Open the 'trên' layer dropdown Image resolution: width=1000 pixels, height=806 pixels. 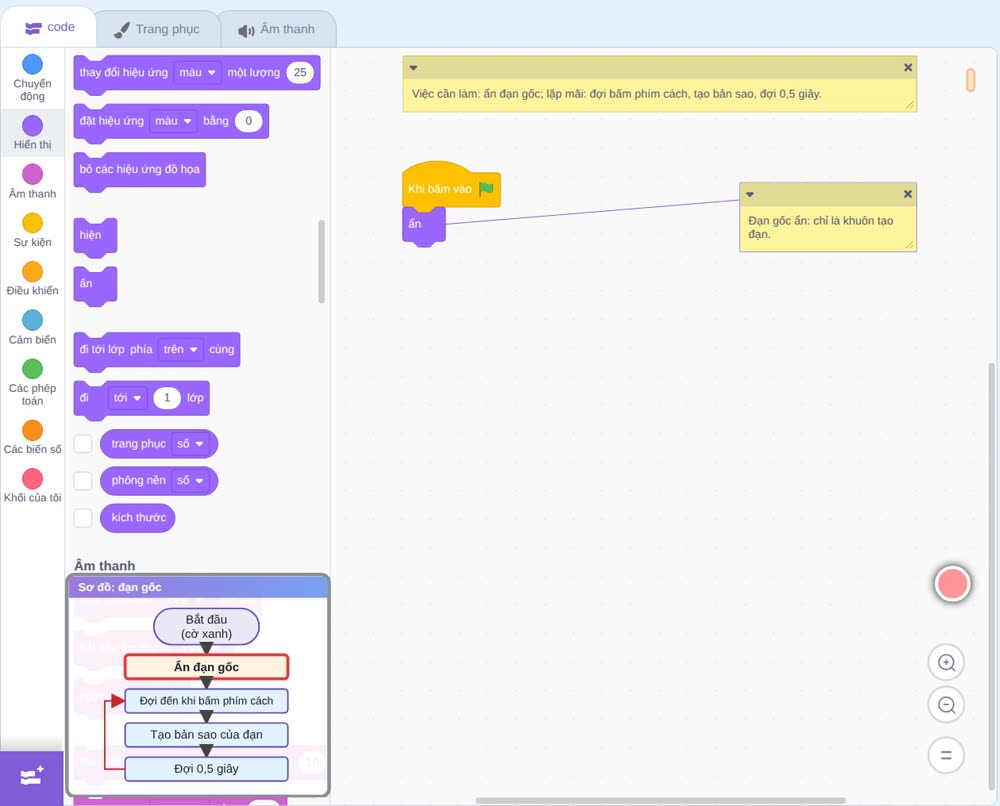181,349
